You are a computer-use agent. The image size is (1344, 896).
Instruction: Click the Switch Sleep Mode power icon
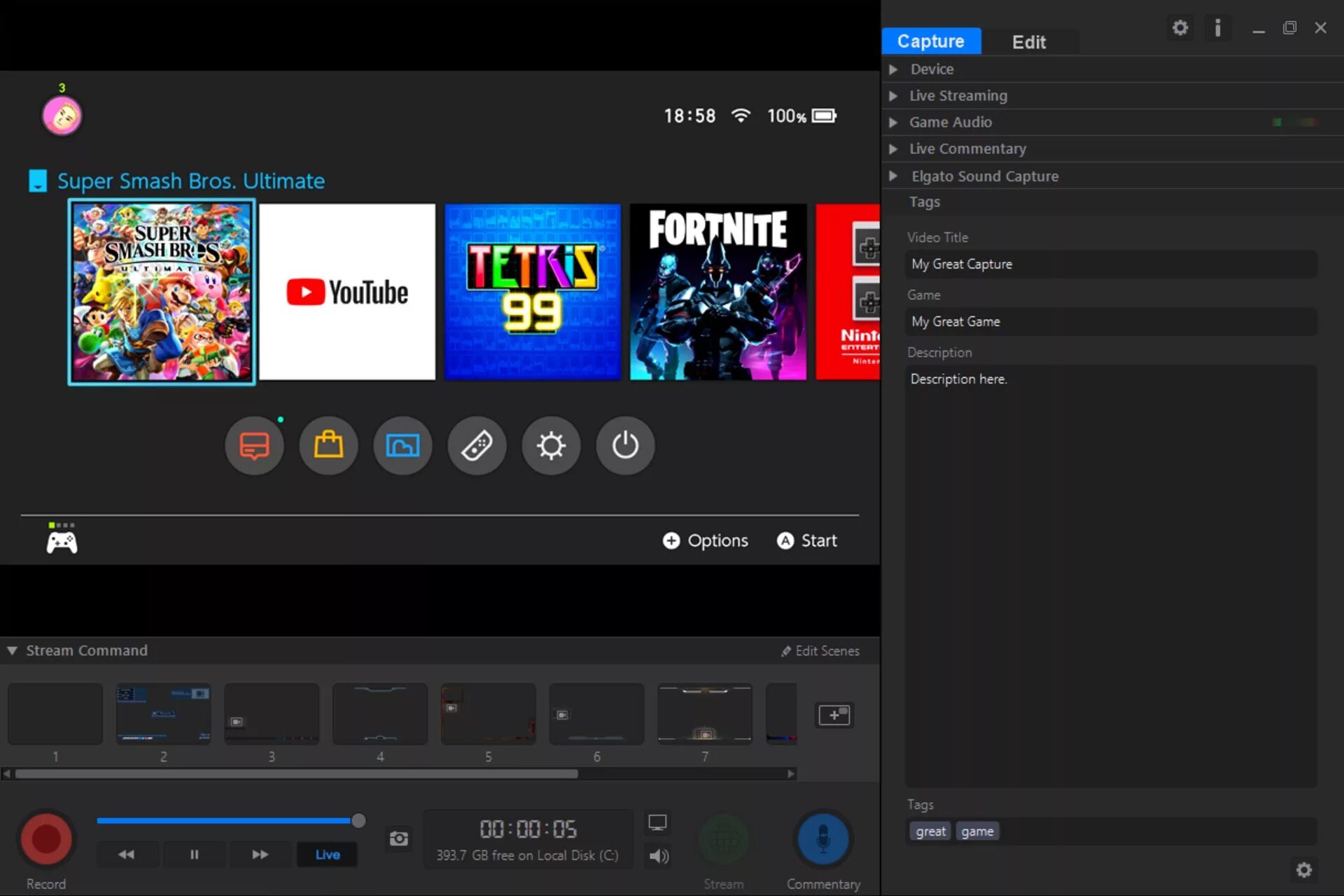[625, 445]
